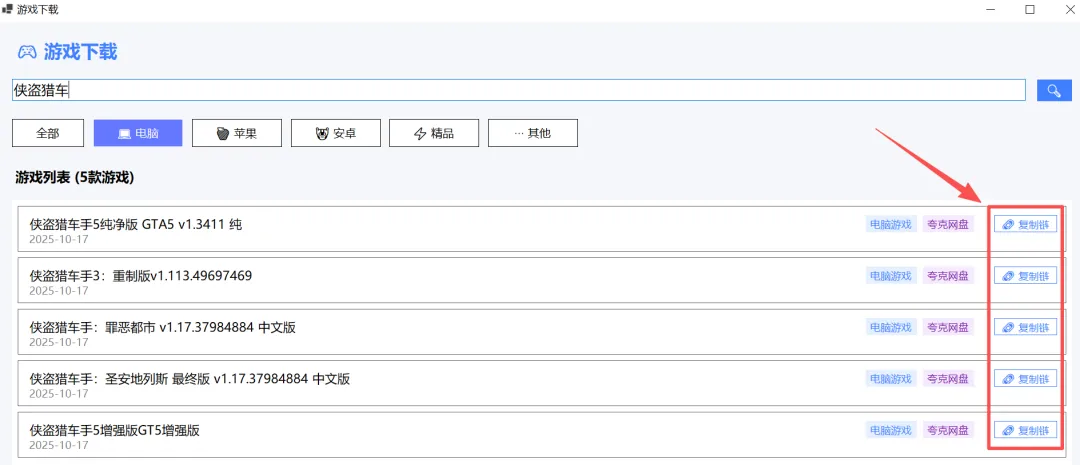Select the 其他 category filter

click(533, 134)
